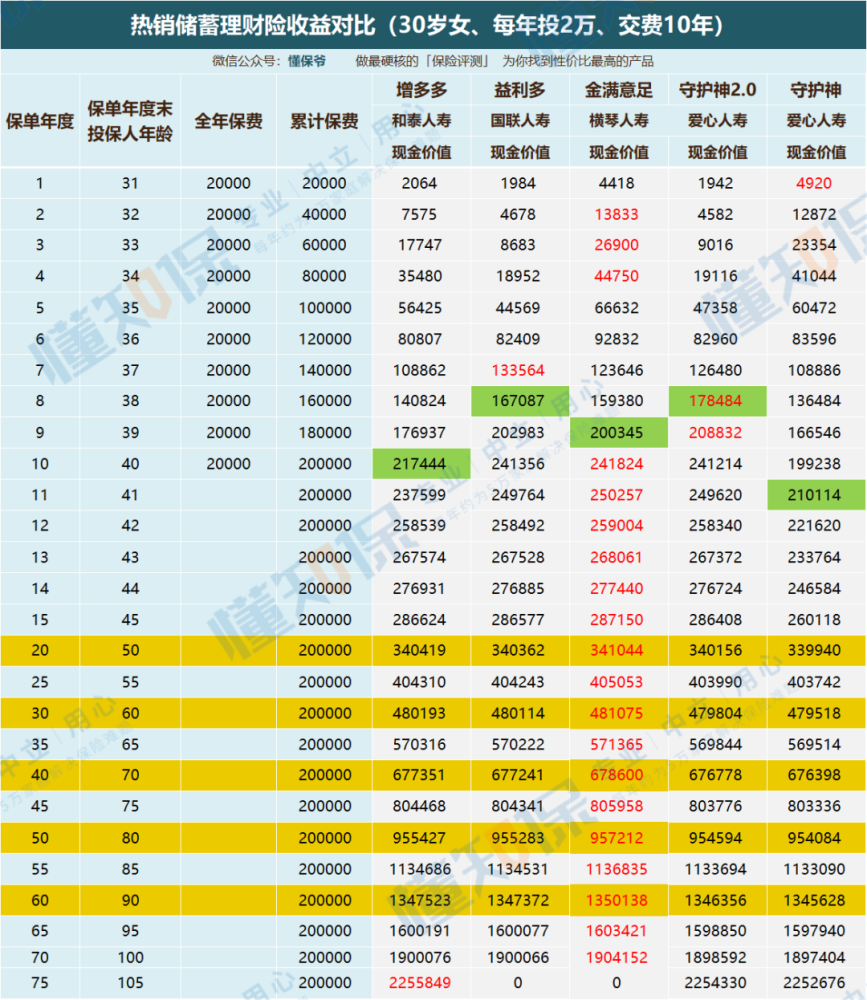The height and width of the screenshot is (1000, 867).
Task: Click green highlighted cell 167087
Action: point(520,401)
